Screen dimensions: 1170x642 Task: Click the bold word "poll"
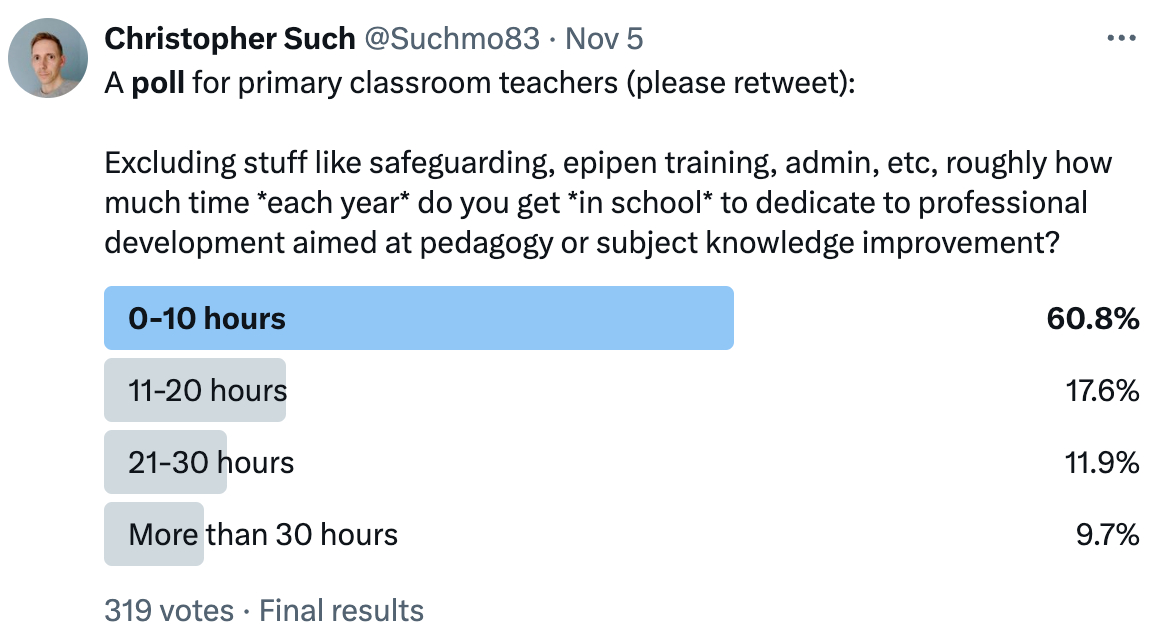[x=158, y=83]
